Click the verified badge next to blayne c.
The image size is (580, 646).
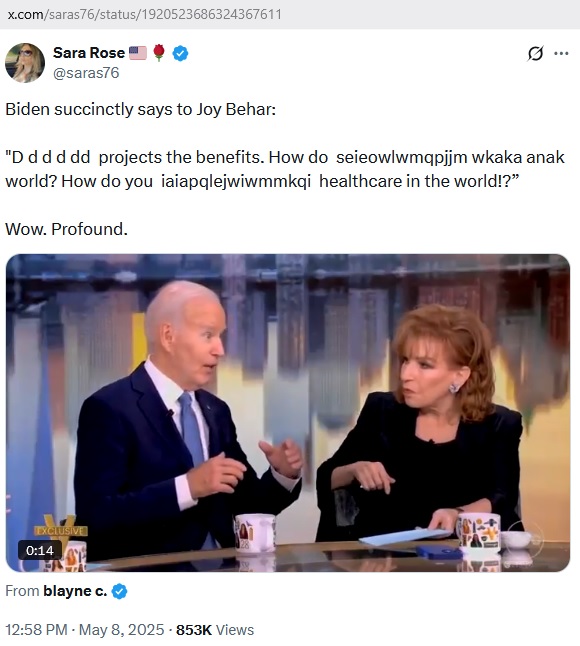point(119,591)
